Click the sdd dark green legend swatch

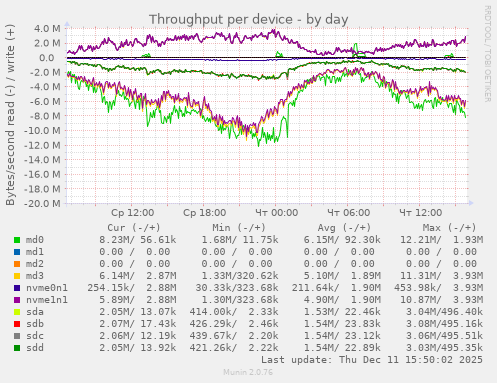17,348
